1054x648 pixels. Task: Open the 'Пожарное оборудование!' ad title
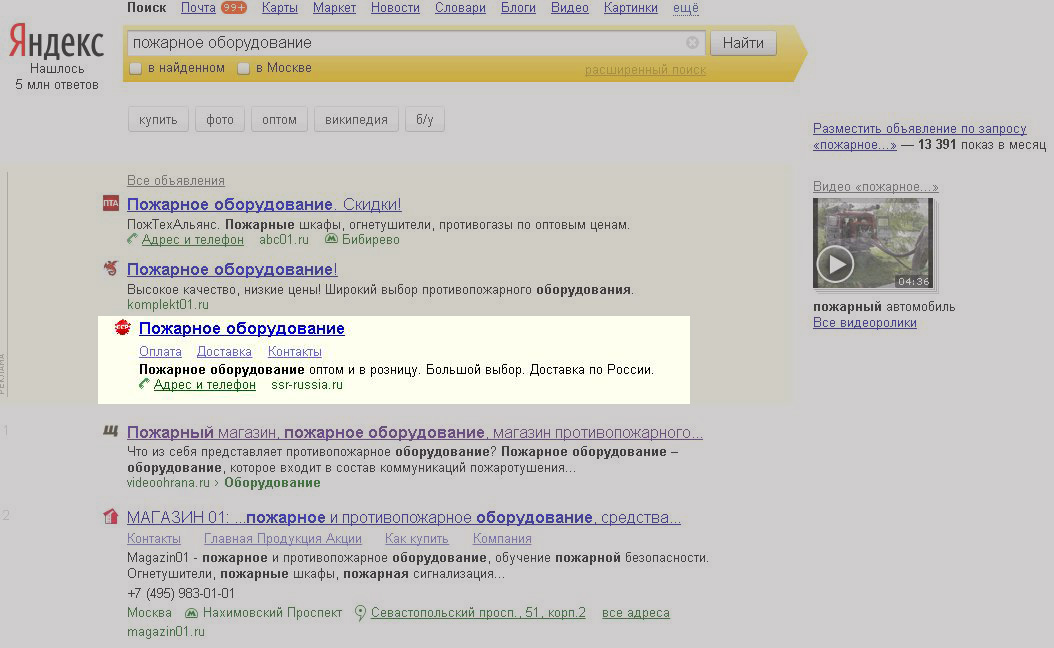click(232, 270)
